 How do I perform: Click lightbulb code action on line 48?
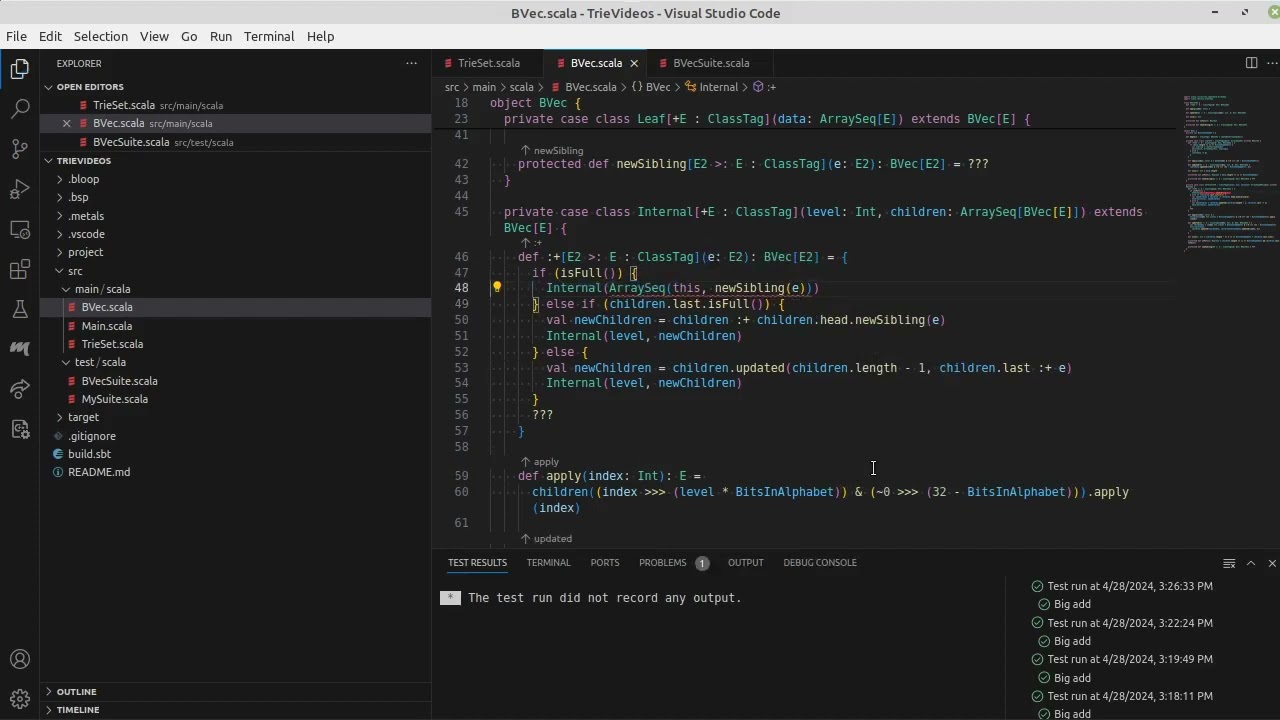point(497,288)
